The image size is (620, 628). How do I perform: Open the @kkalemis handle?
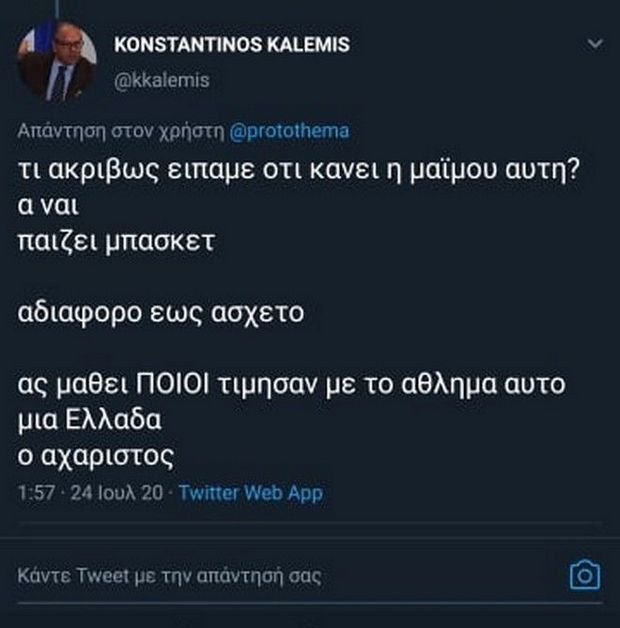[162, 80]
